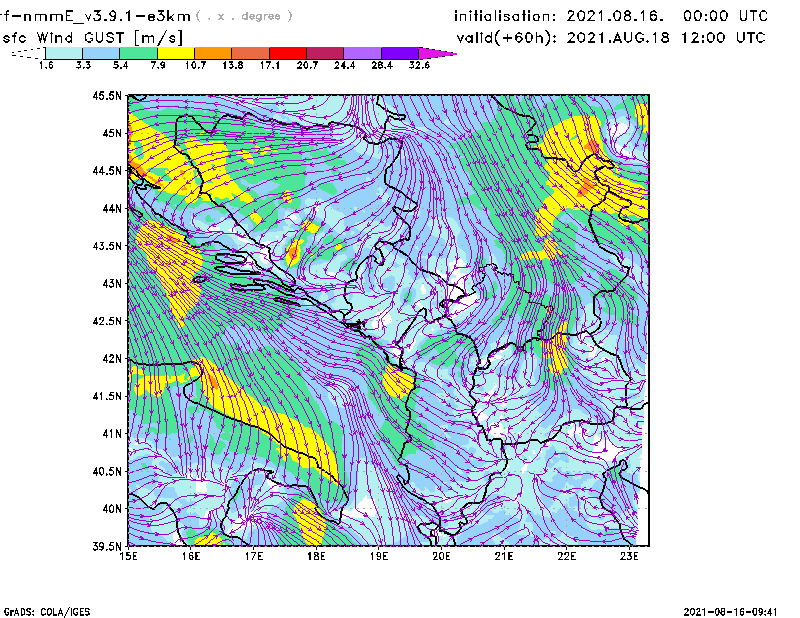
Task: Click the 43N latitude label
Action: point(112,283)
